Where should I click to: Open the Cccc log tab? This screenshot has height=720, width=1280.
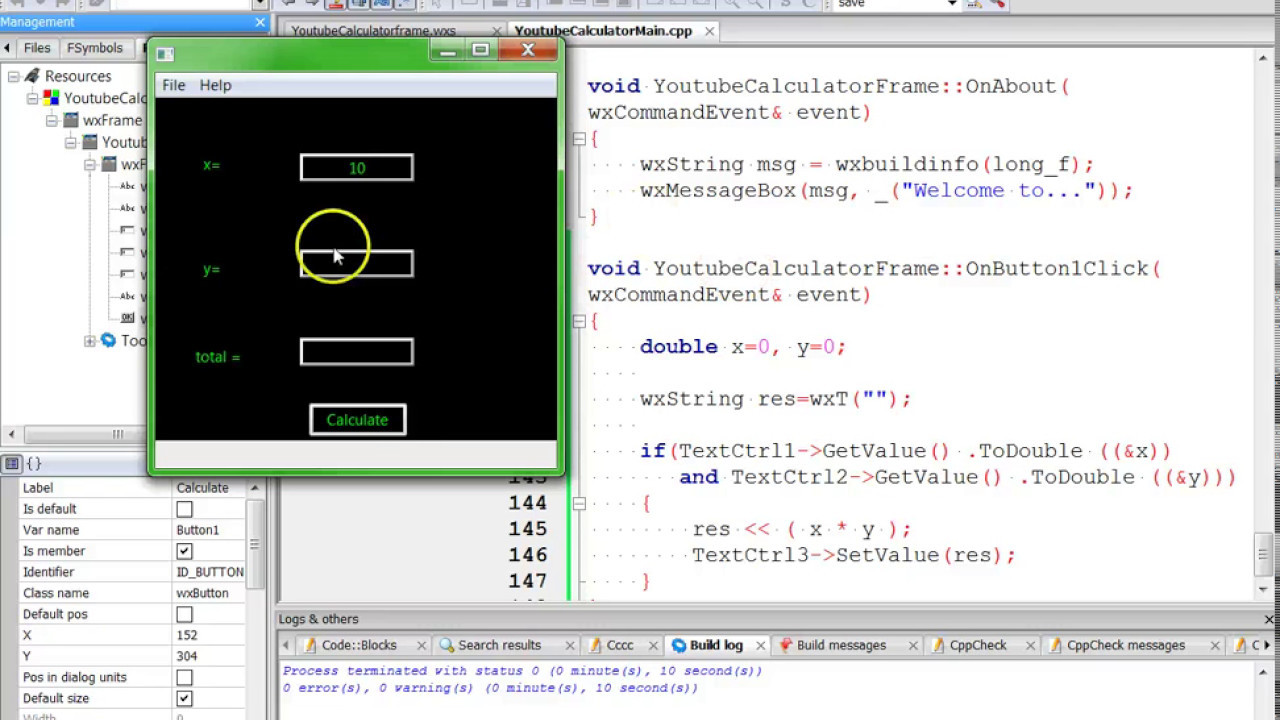tap(619, 645)
